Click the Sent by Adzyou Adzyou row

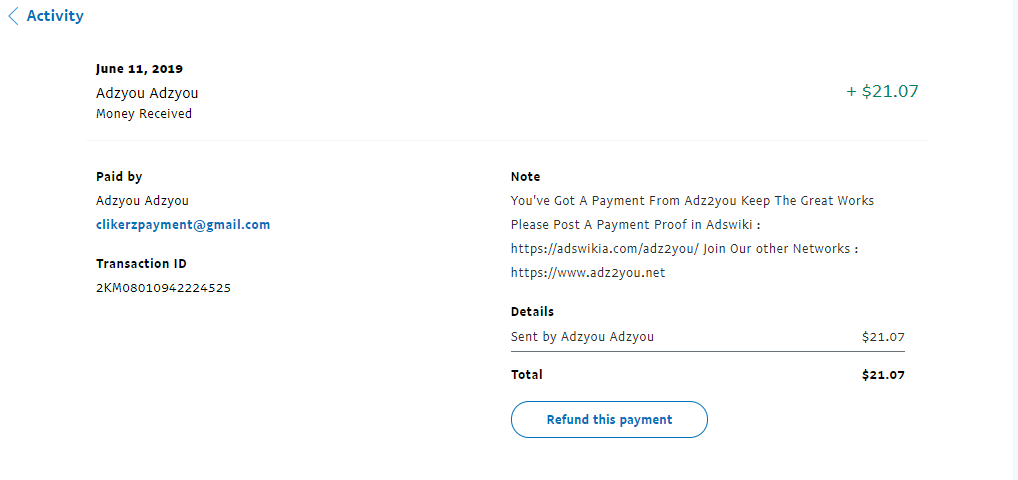click(582, 337)
